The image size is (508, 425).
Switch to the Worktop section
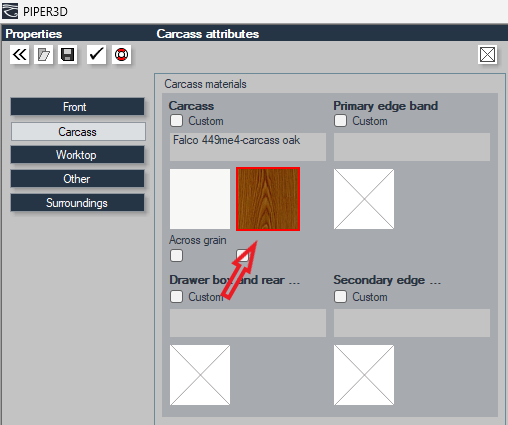point(78,155)
